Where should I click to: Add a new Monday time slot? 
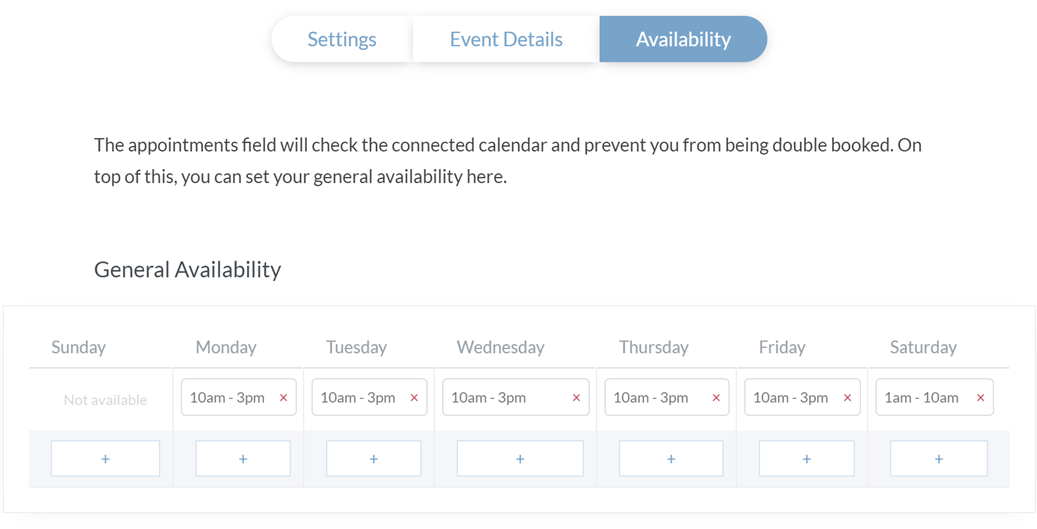tap(243, 459)
